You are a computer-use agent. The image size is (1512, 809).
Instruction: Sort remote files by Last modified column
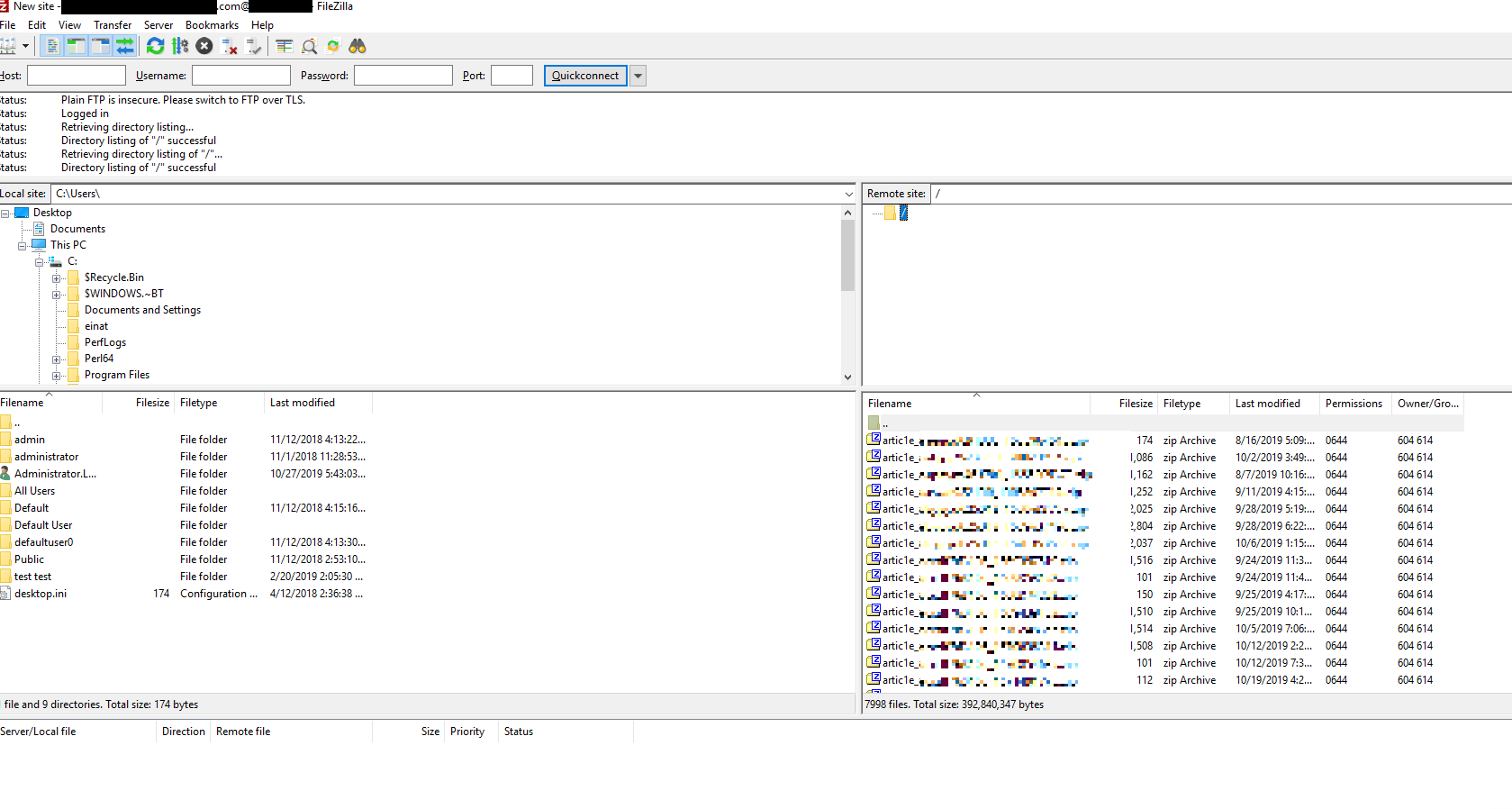(1267, 404)
